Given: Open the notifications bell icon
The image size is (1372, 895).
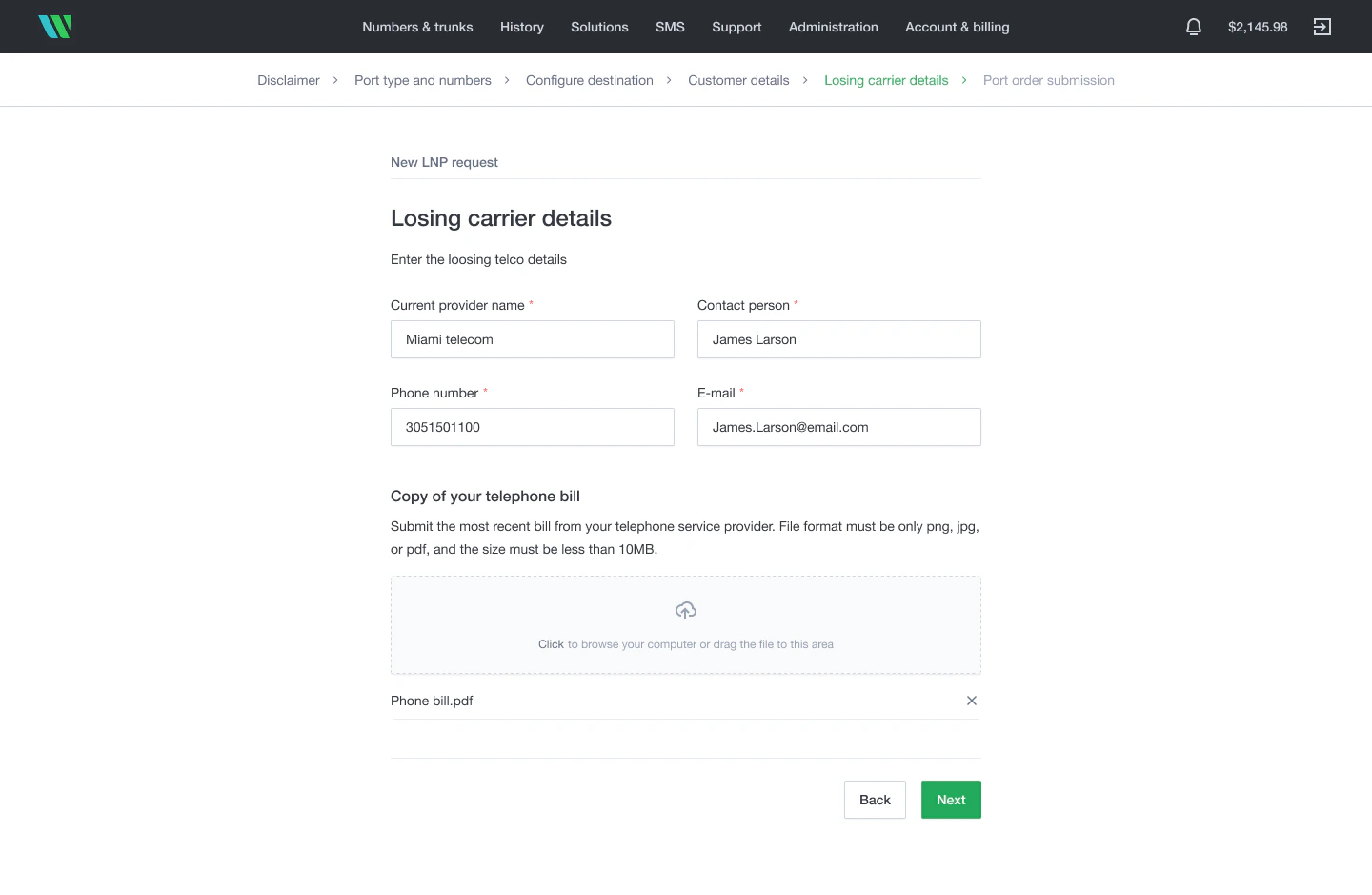Looking at the screenshot, I should 1194,27.
